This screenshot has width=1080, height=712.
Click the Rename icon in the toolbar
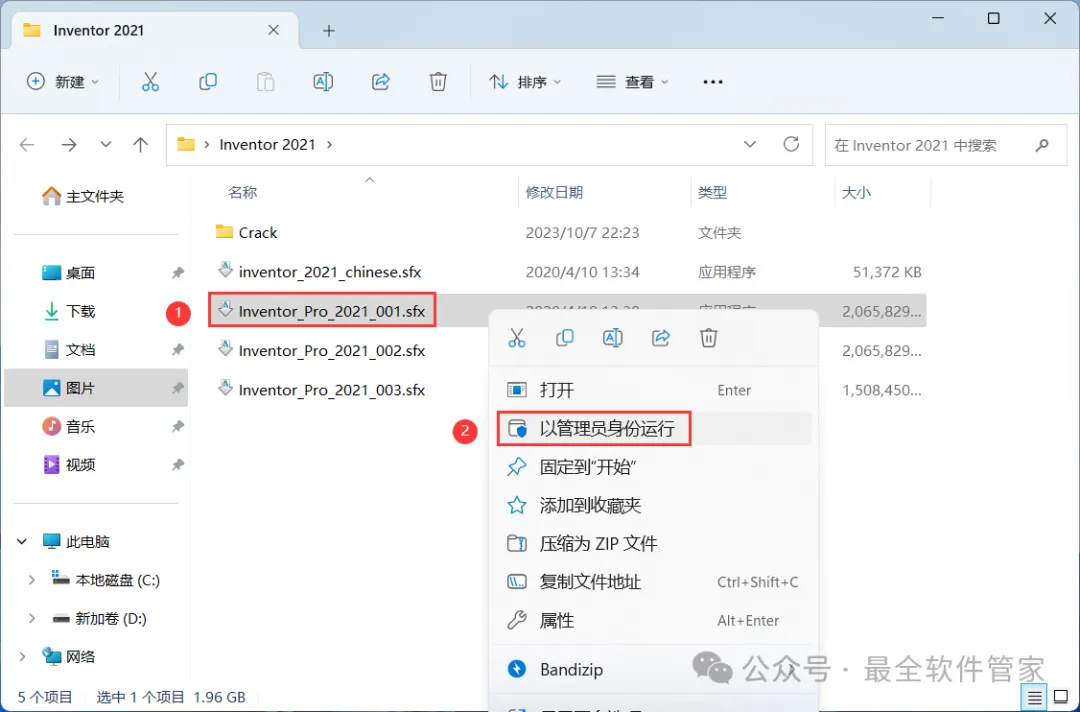tap(323, 82)
